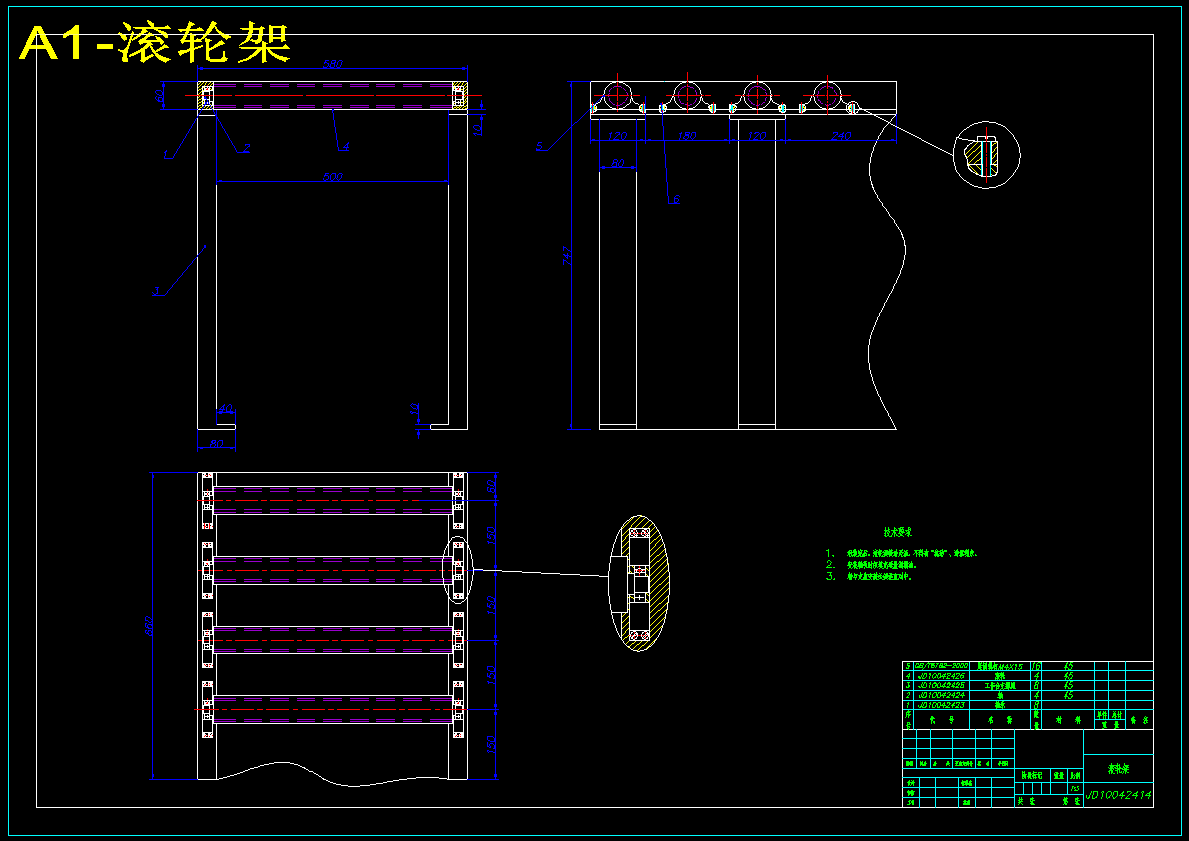Viewport: 1189px width, 841px height.
Task: Click the yellow title text "A1-滚轮架"
Action: click(x=155, y=43)
